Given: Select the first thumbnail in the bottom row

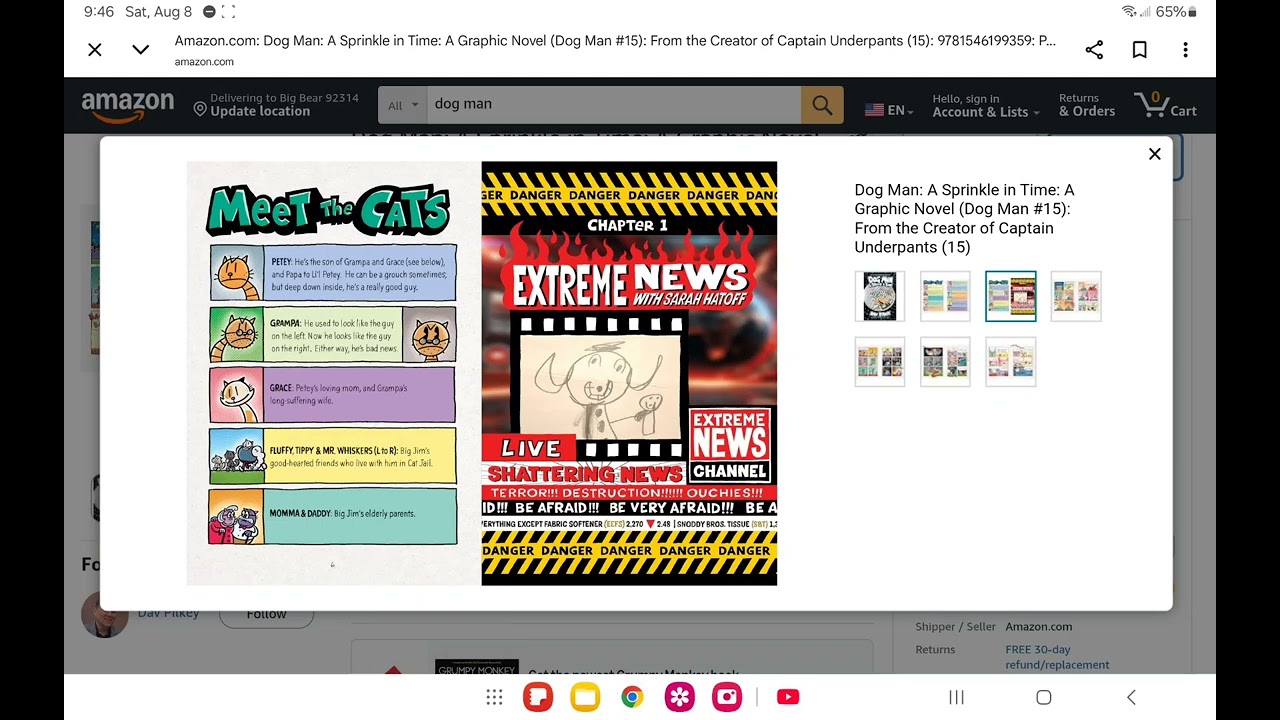Looking at the screenshot, I should click(880, 361).
